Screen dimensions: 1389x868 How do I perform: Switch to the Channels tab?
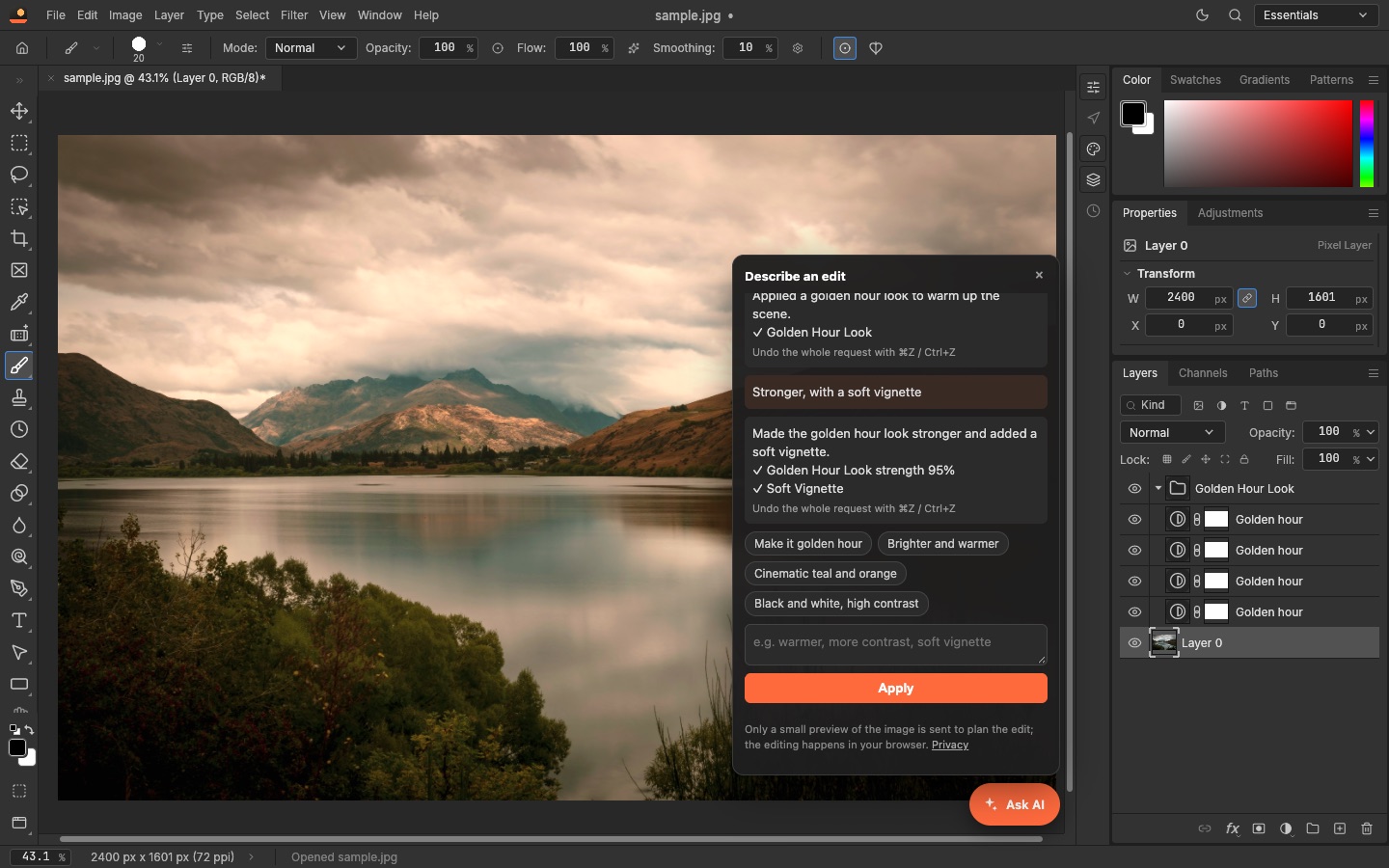pyautogui.click(x=1203, y=373)
